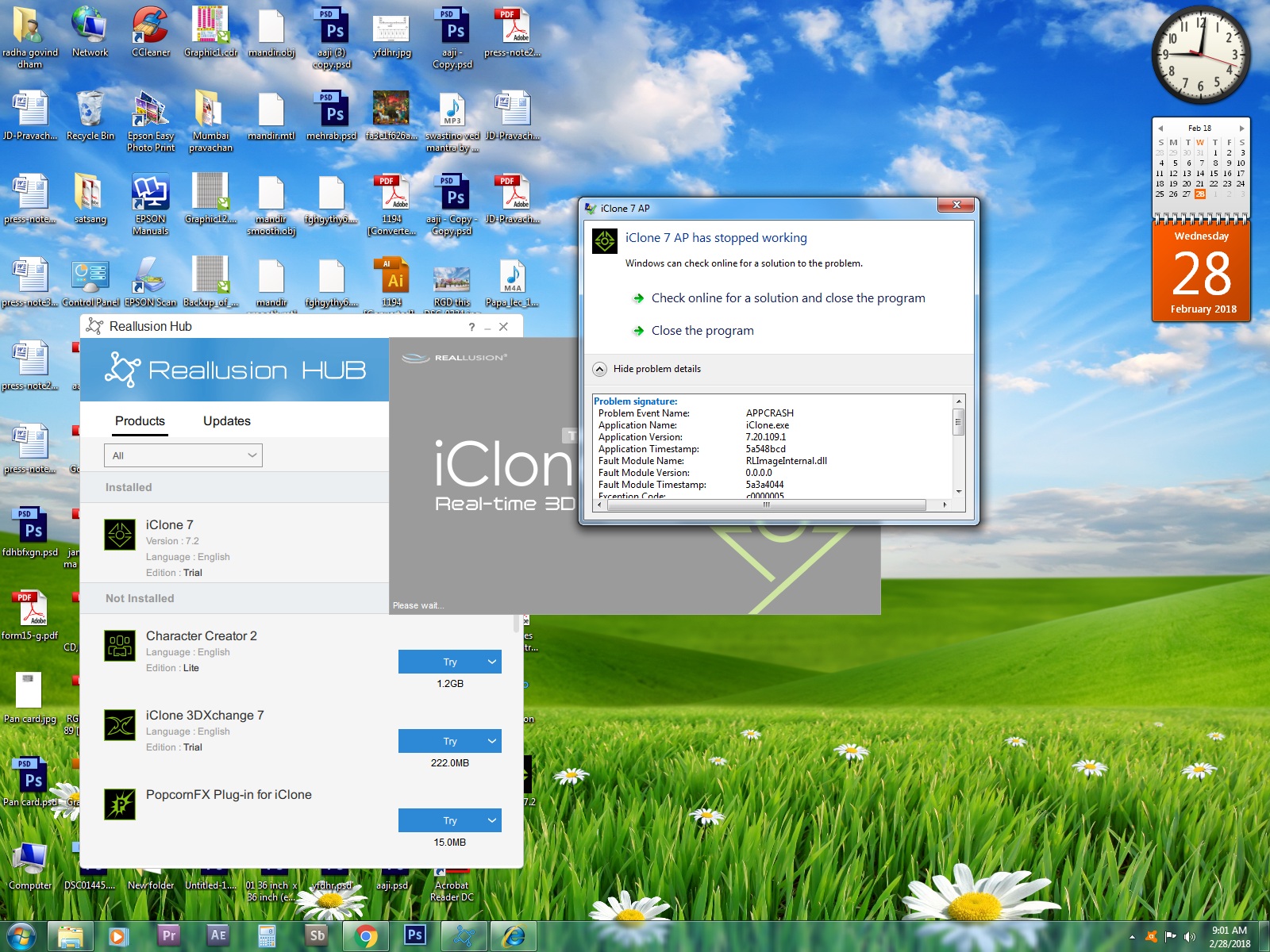Collapse the Hide problem details expander
The width and height of the screenshot is (1270, 952).
coord(600,369)
